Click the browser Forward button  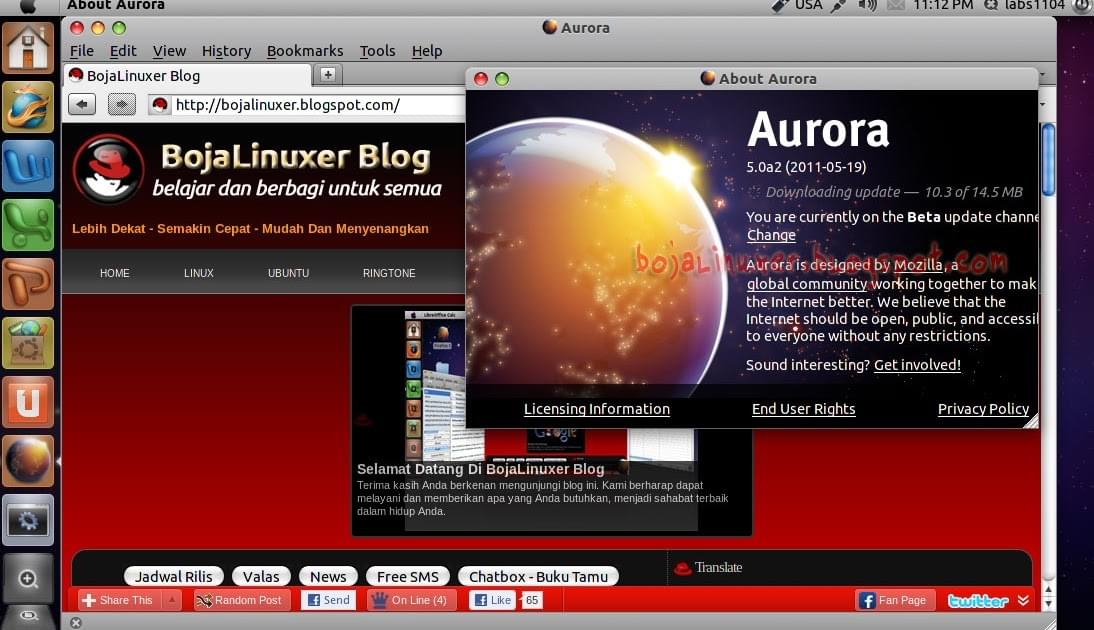coord(121,105)
